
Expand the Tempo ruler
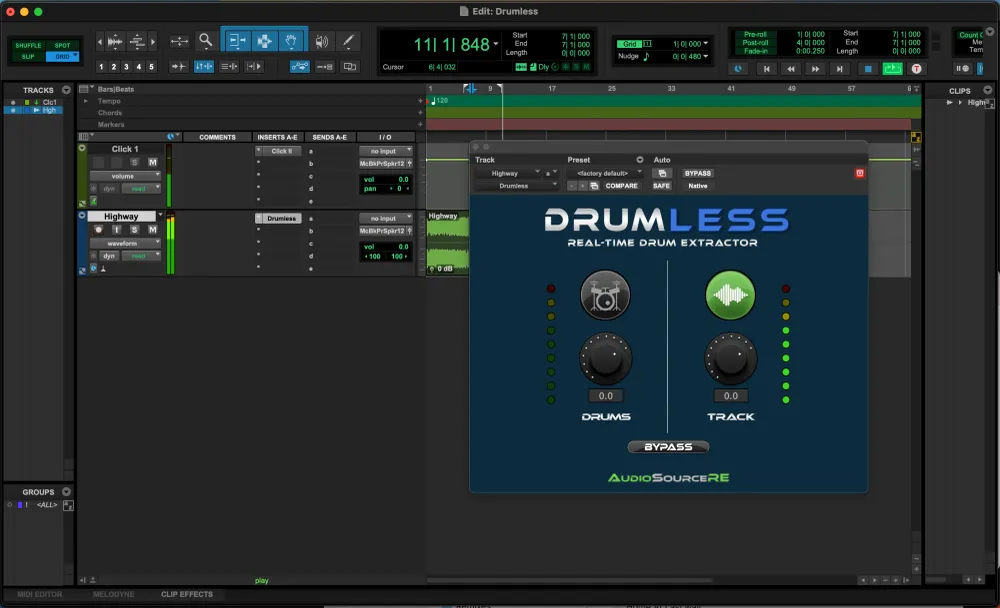pos(85,101)
